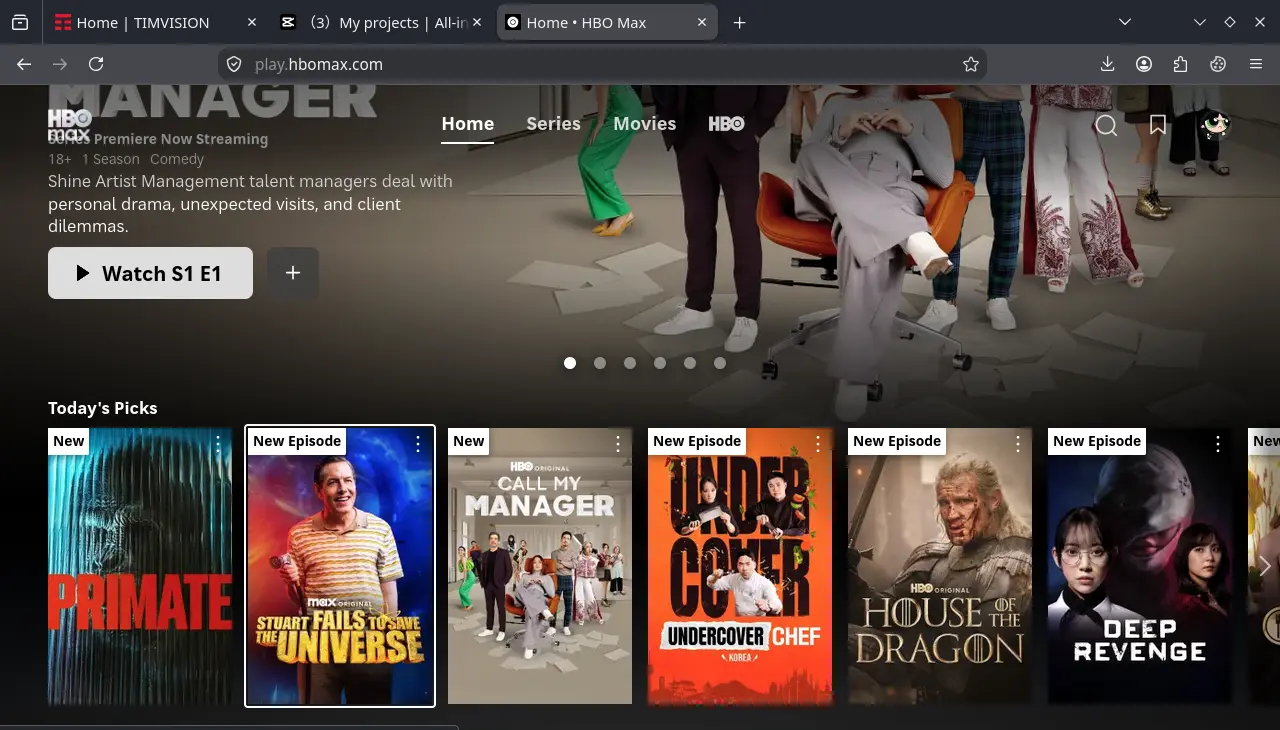Go back to the previous page
The height and width of the screenshot is (730, 1280).
[x=24, y=64]
